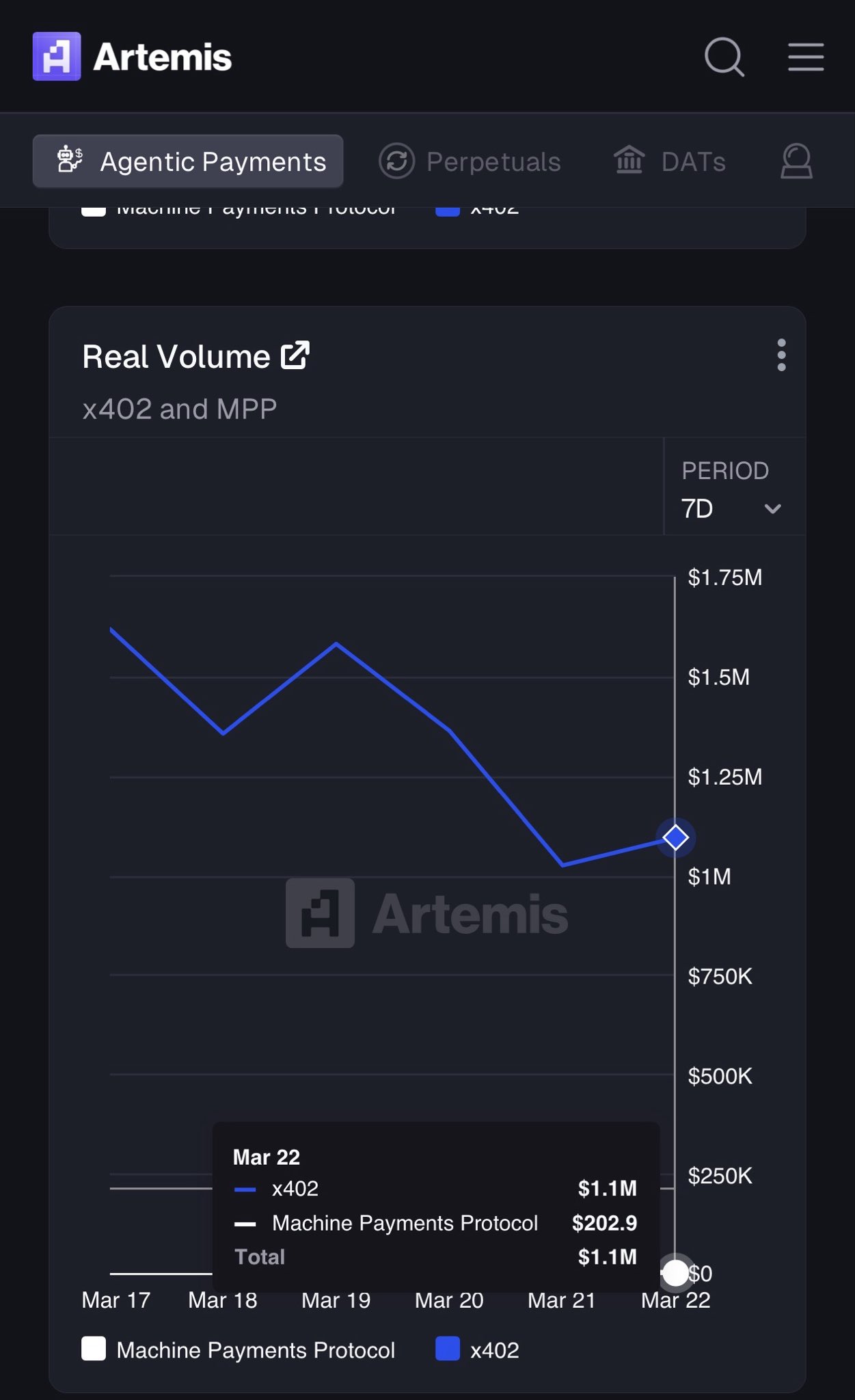Click the Agentic Payments robot icon
This screenshot has width=855, height=1400.
pos(70,161)
